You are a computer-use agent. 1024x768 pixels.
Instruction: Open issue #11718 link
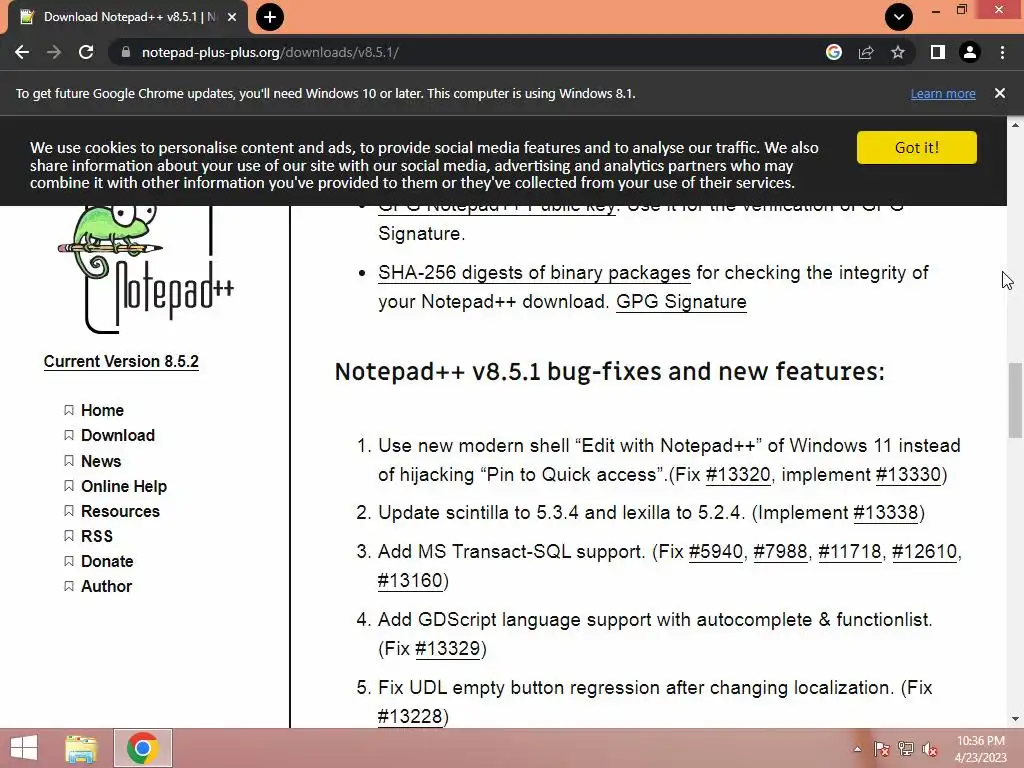pyautogui.click(x=850, y=552)
